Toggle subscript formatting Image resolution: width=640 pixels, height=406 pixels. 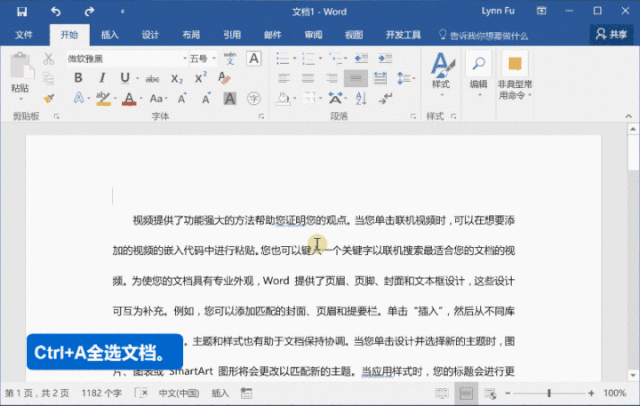(x=177, y=78)
